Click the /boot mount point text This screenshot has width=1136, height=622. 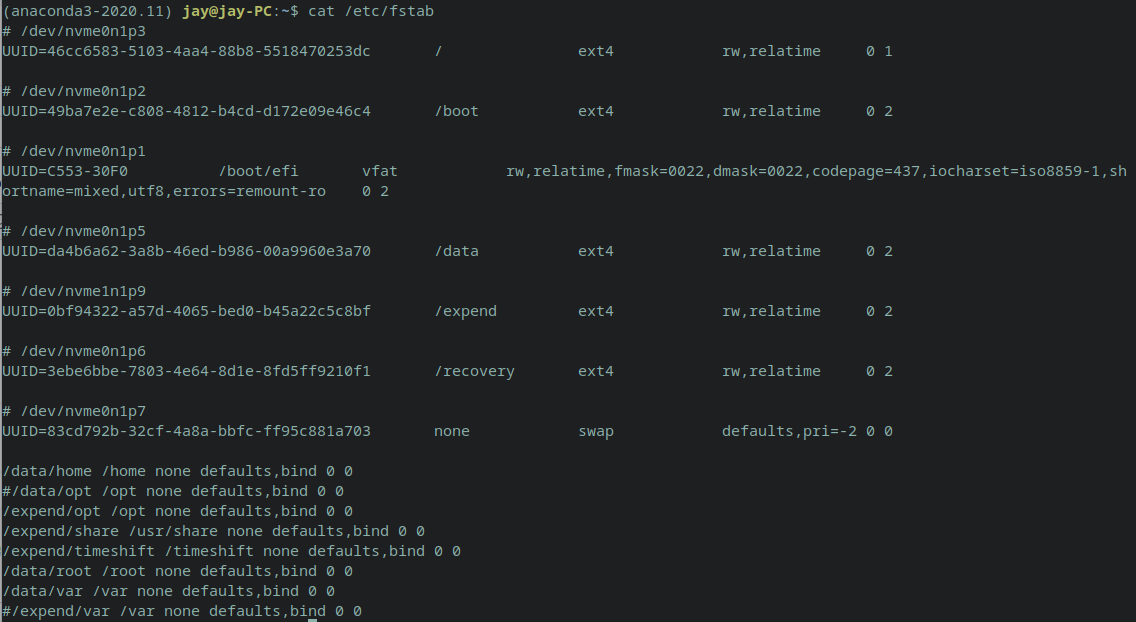coord(456,111)
